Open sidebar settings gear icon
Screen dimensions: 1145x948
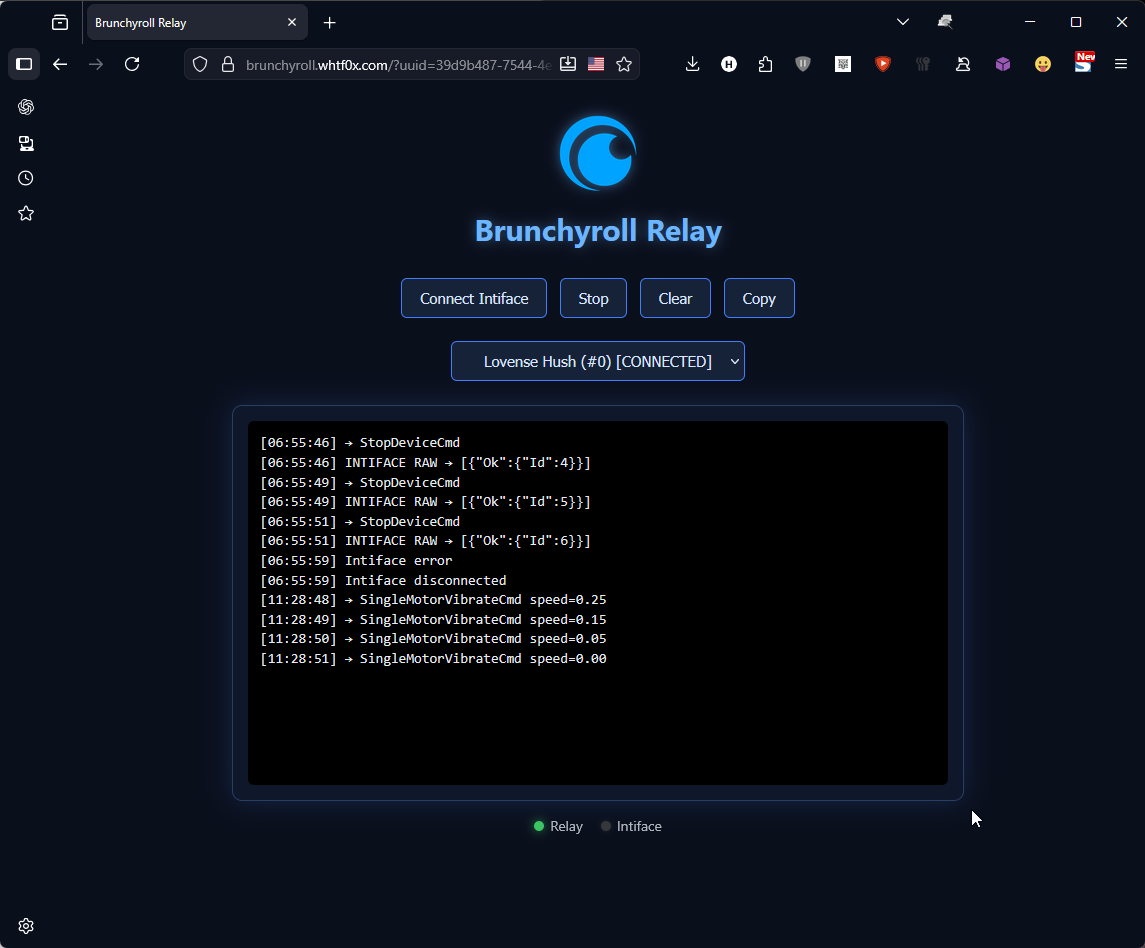[26, 926]
